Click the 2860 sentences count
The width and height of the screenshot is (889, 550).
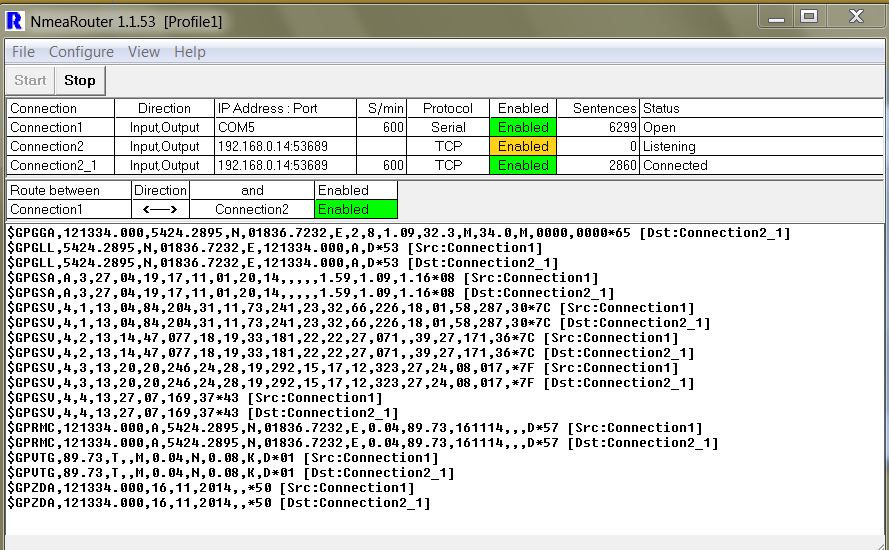[598, 165]
